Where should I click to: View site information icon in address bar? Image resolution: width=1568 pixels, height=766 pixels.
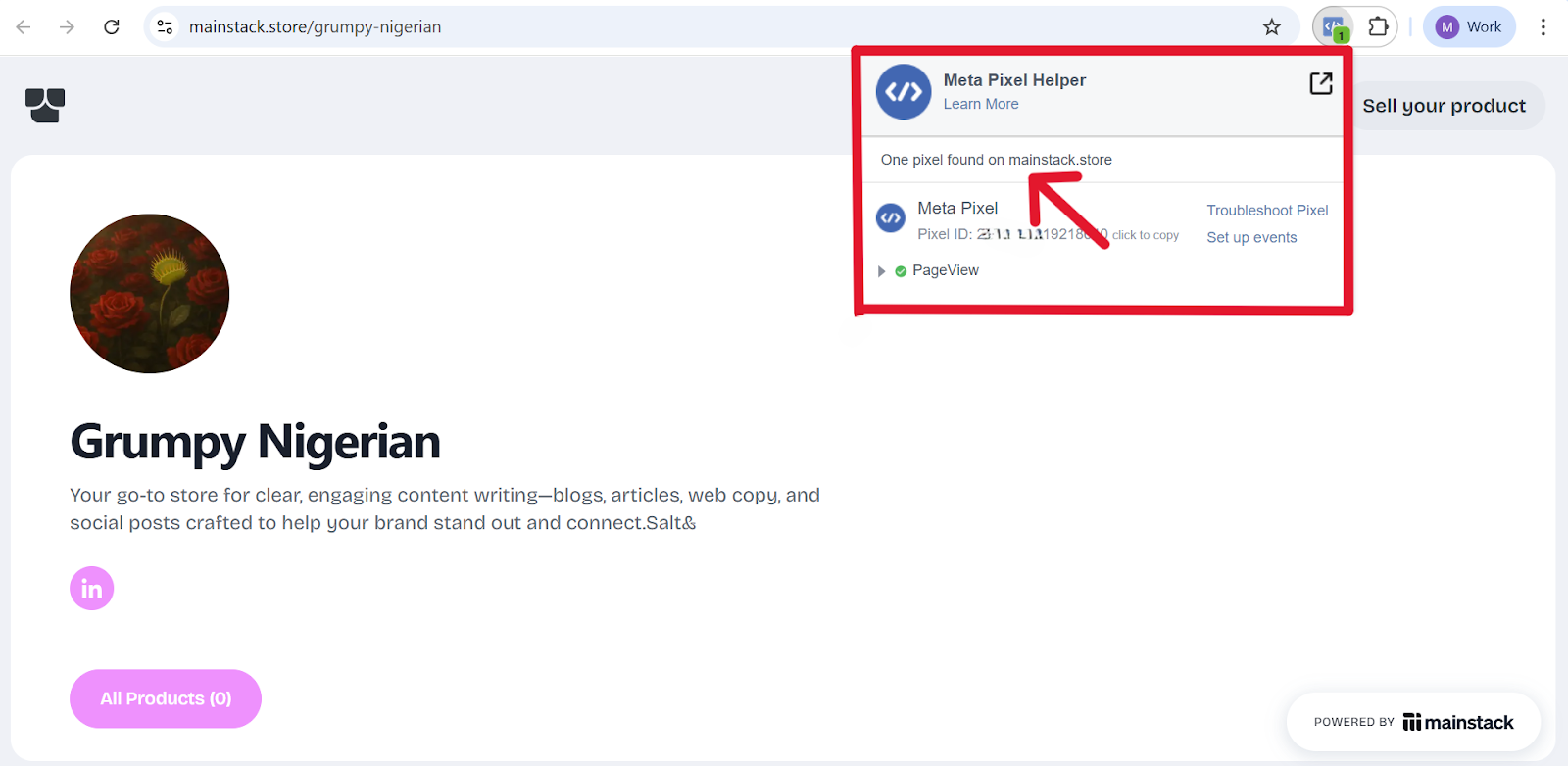[x=165, y=27]
